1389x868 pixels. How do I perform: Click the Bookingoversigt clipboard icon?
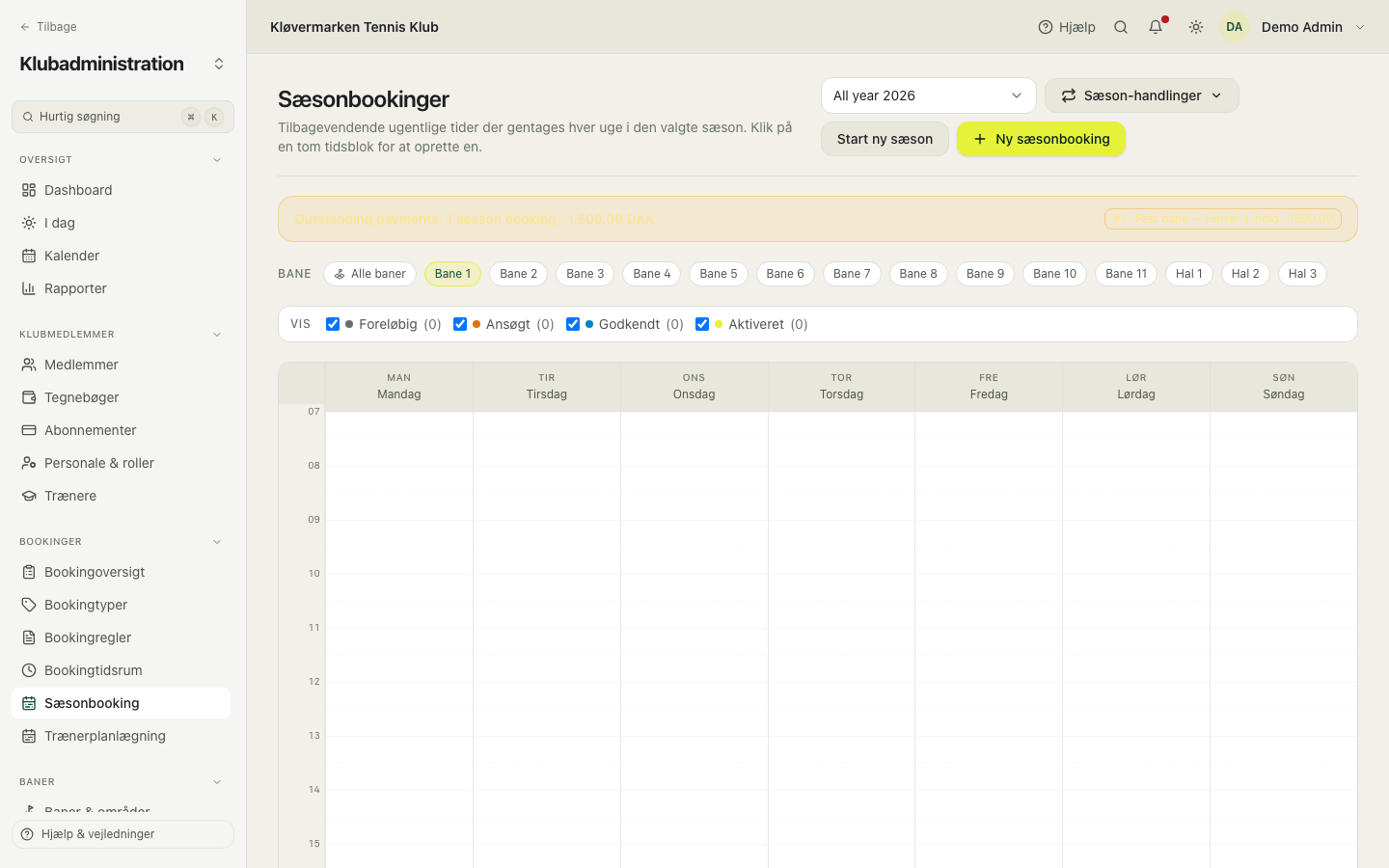[x=29, y=572]
